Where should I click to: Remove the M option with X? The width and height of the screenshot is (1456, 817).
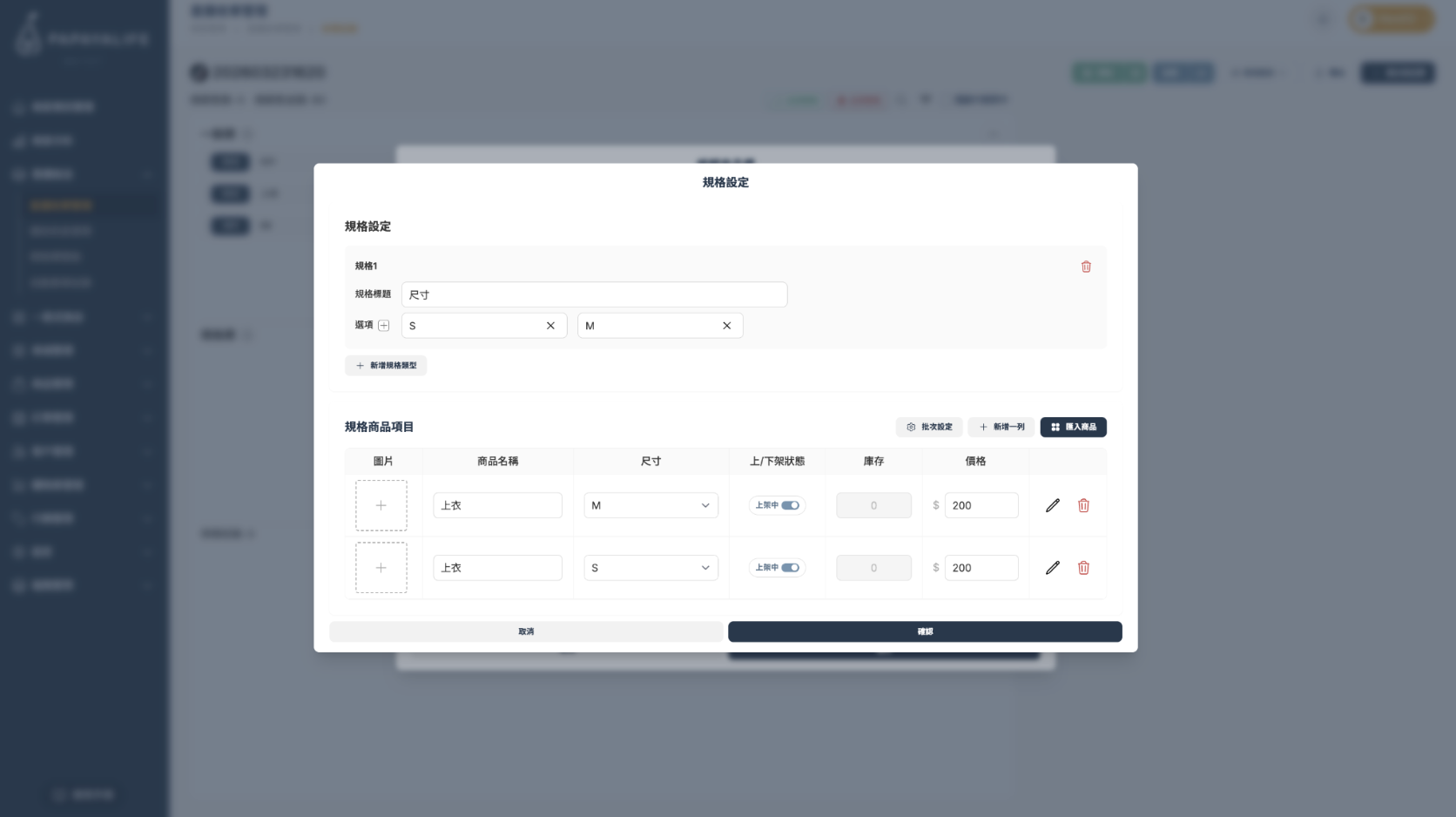point(726,326)
